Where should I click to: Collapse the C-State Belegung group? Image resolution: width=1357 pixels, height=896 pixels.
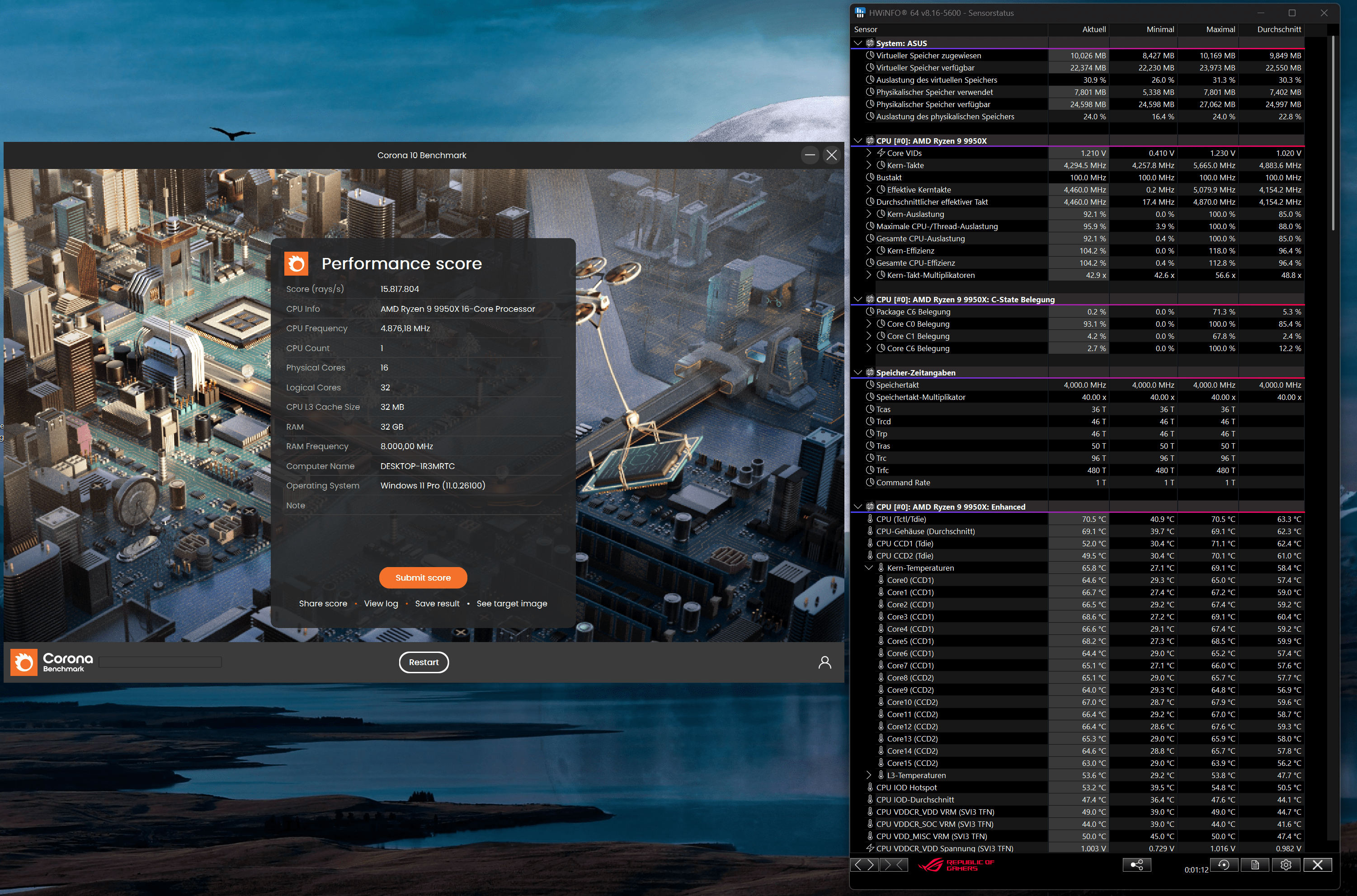coord(858,300)
